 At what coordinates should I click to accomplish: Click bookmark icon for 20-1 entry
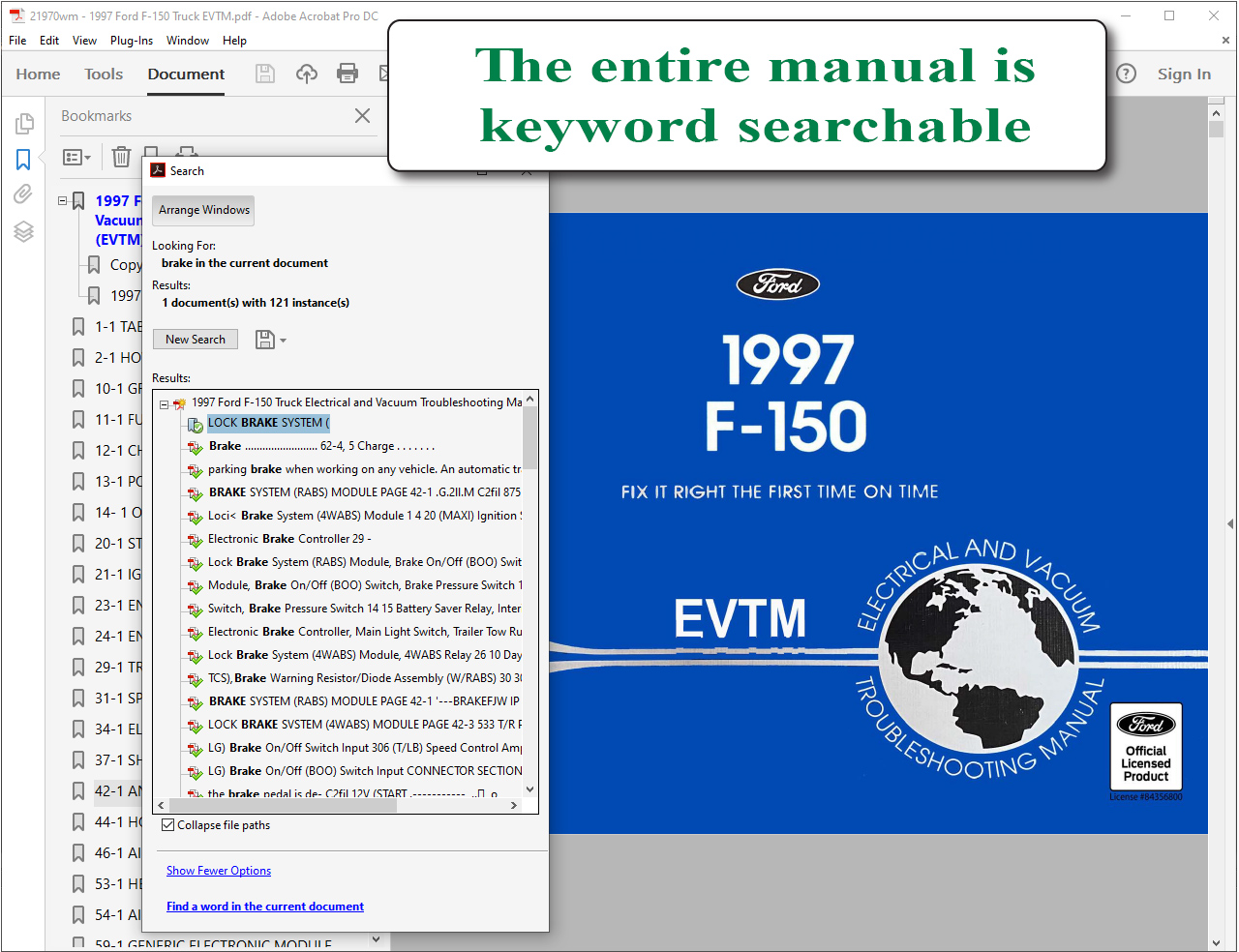pyautogui.click(x=78, y=544)
